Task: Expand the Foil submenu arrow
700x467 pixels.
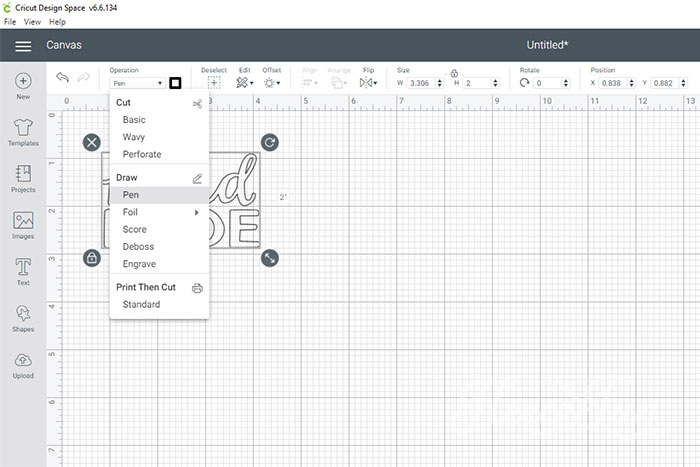Action: [x=196, y=213]
